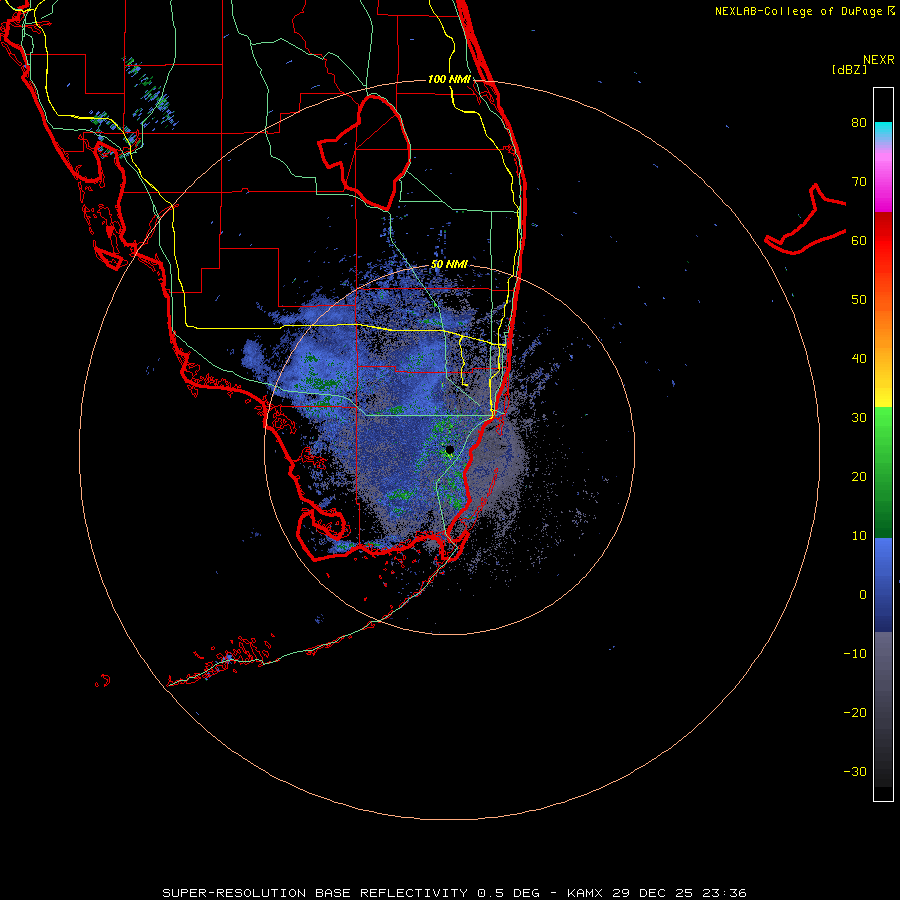Click the red 60 dBZ color band
Viewport: 900px width, 900px height.
883,241
